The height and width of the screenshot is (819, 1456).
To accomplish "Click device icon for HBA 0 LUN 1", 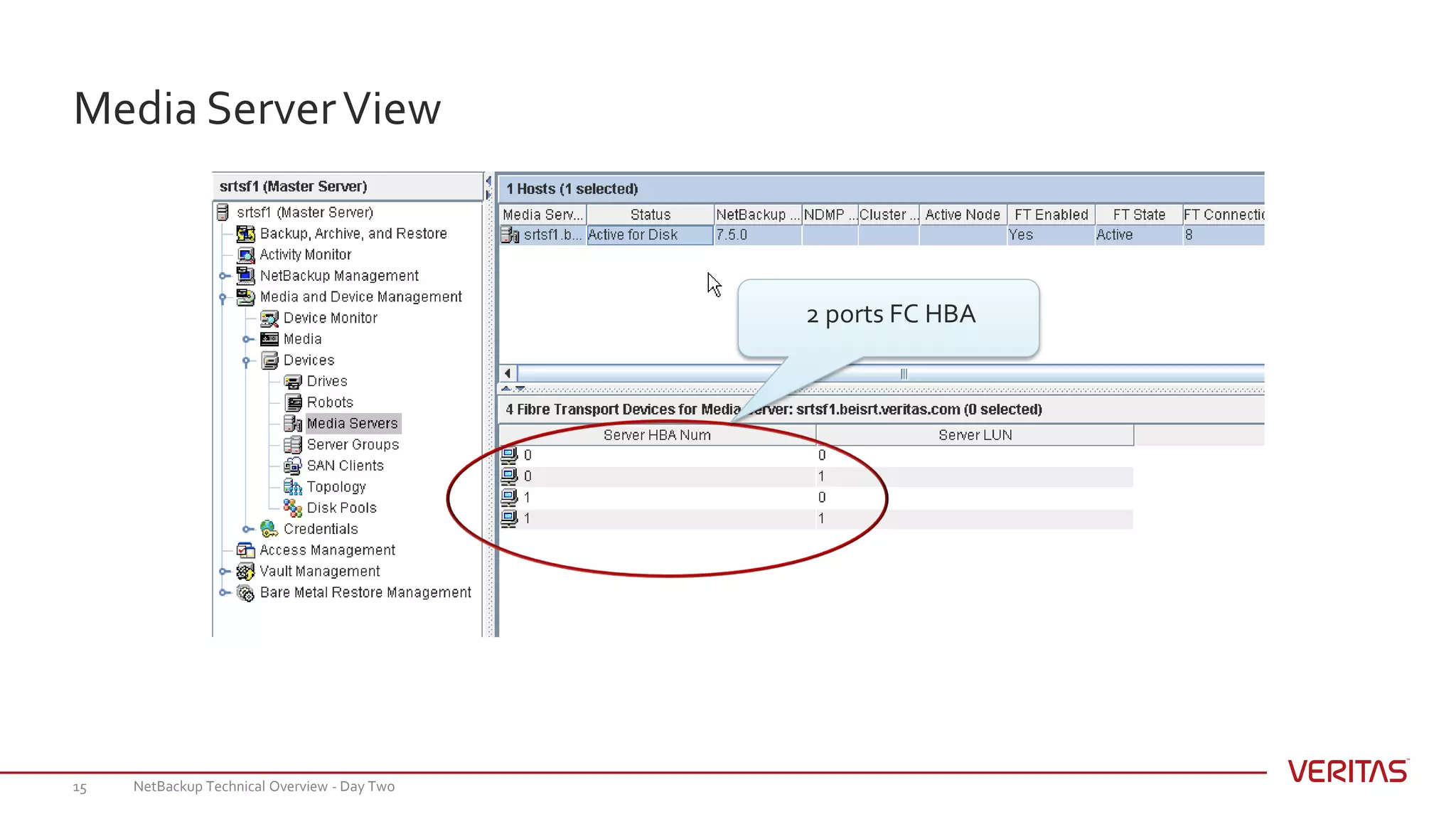I will (509, 476).
